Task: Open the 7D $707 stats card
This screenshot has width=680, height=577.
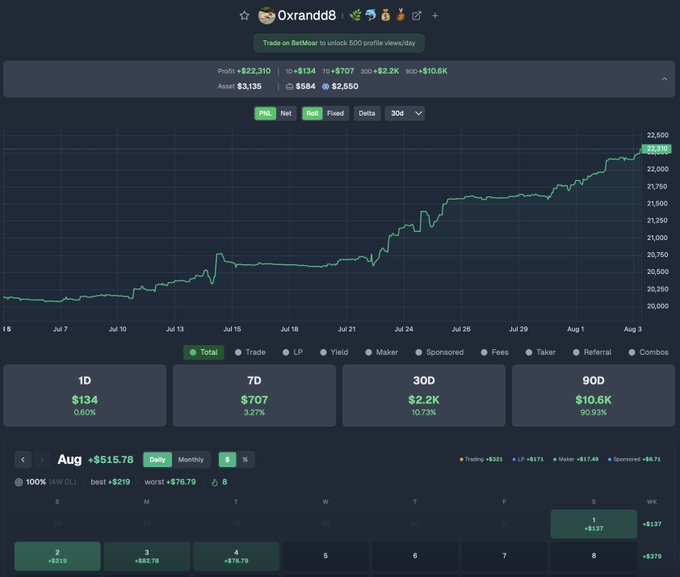Action: tap(254, 395)
